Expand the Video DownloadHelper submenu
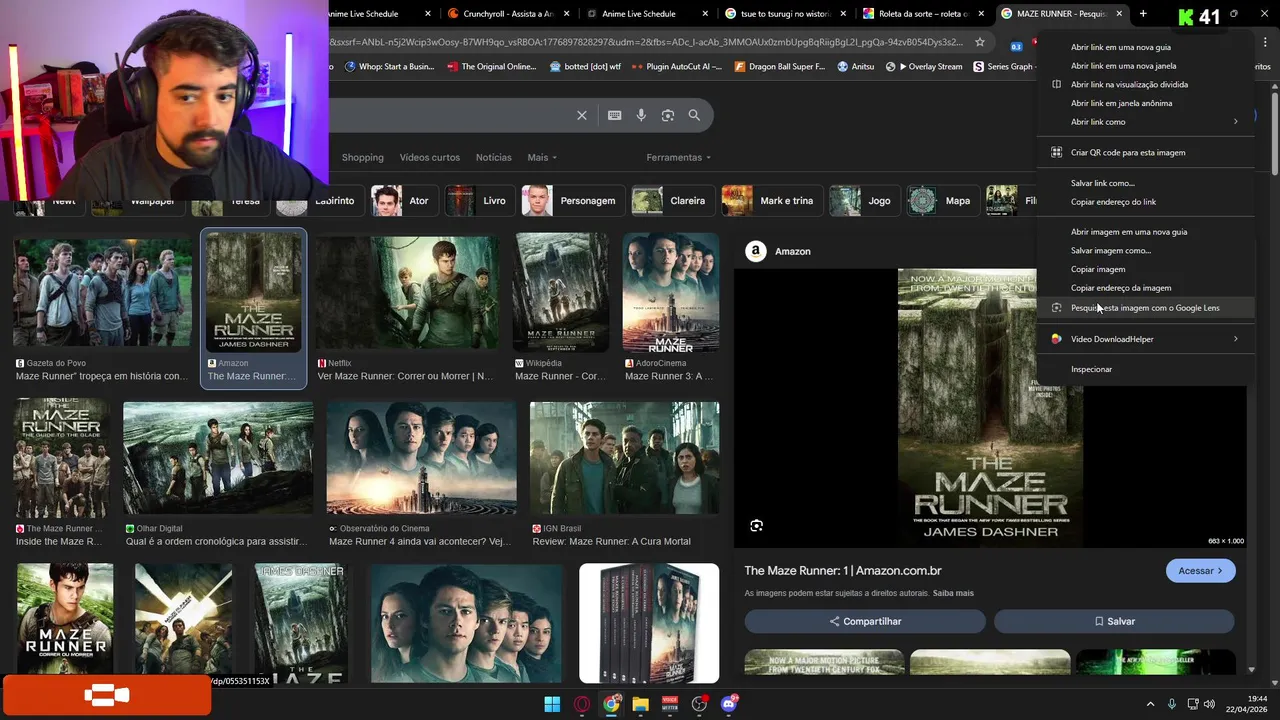 pyautogui.click(x=1145, y=339)
